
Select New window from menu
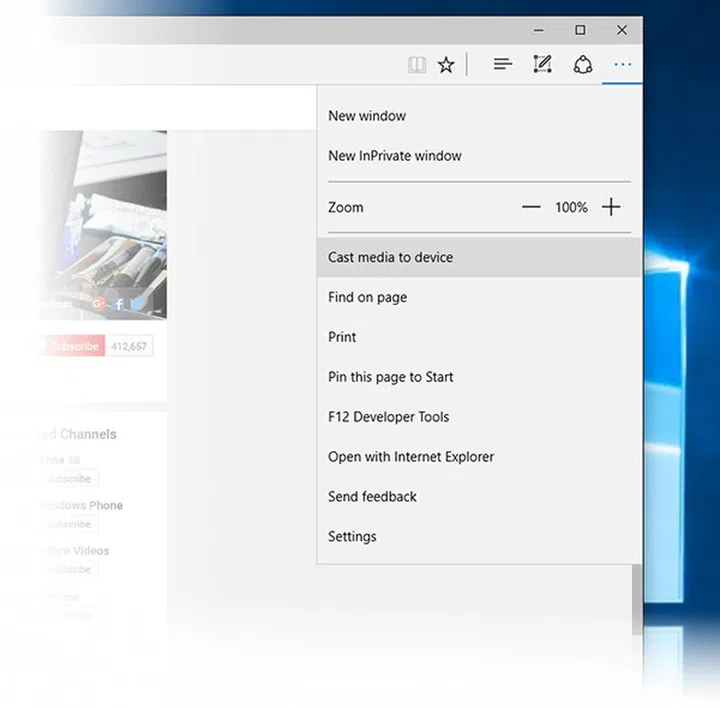367,116
